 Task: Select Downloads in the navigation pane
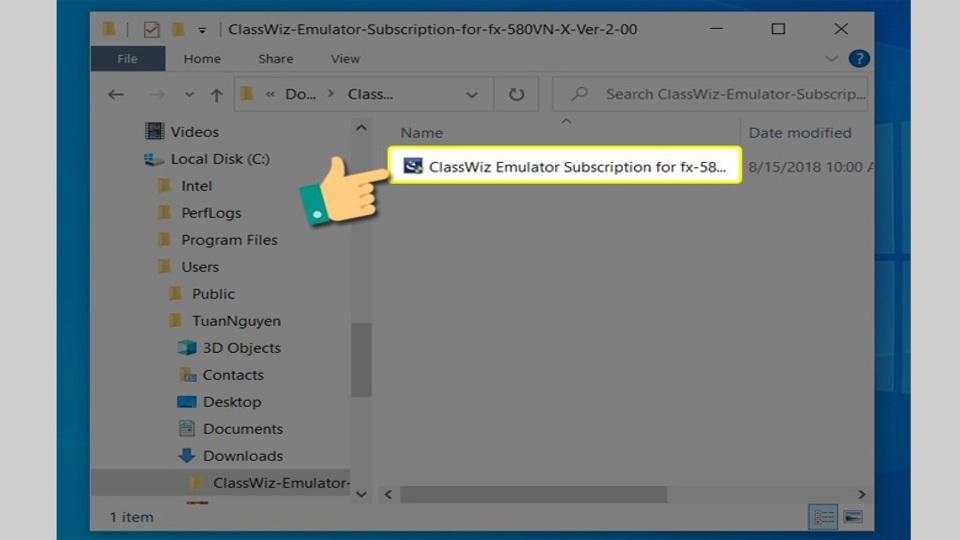(243, 456)
